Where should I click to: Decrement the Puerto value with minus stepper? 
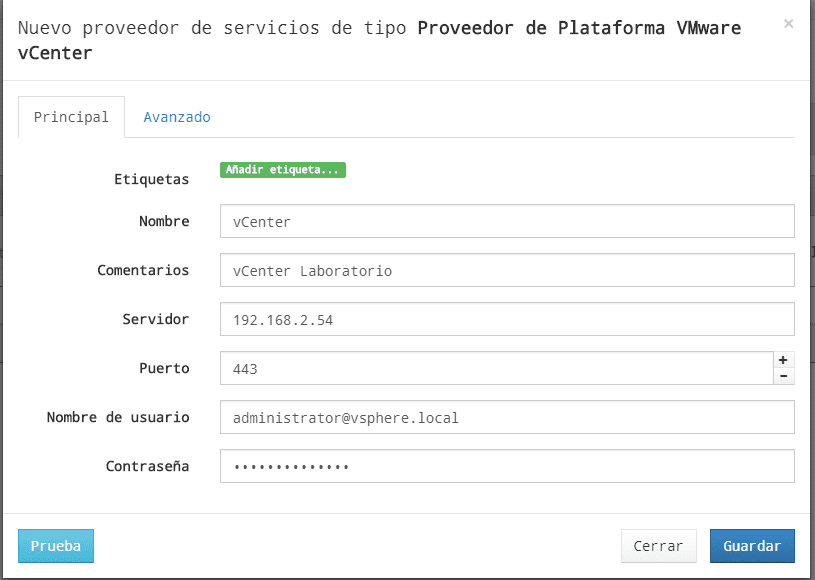(x=783, y=375)
